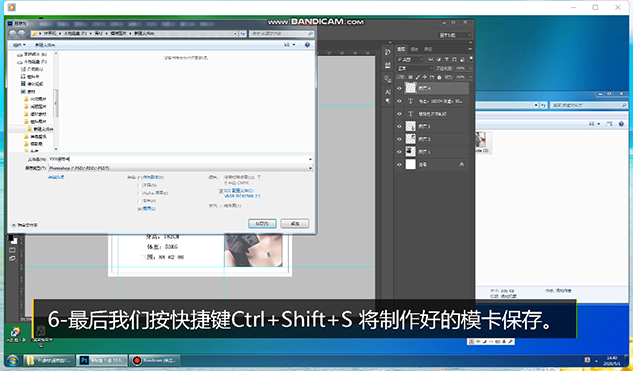Click the file name input field
The image size is (633, 371).
(180, 159)
